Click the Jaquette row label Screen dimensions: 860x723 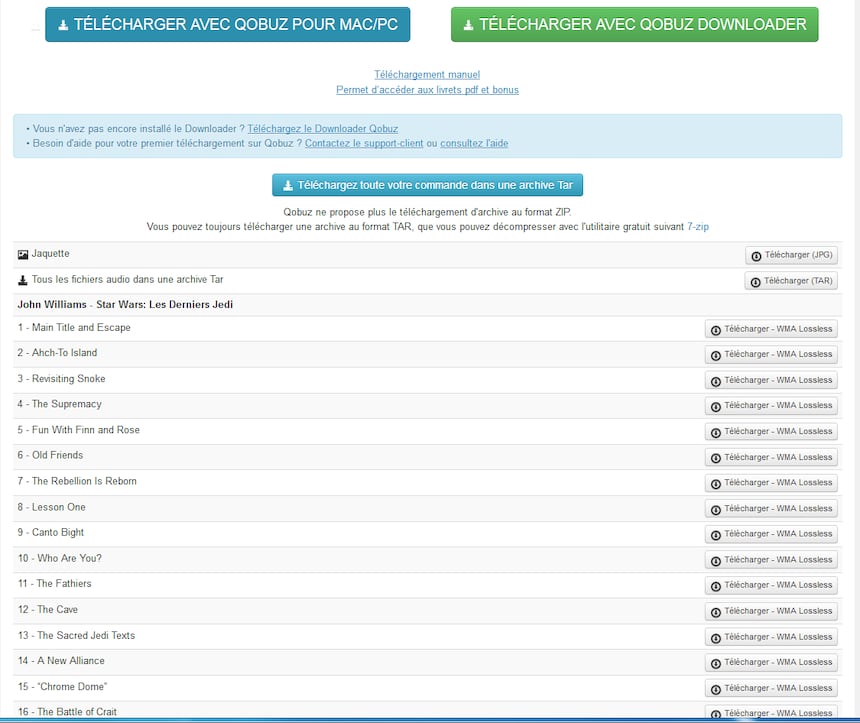pos(50,253)
